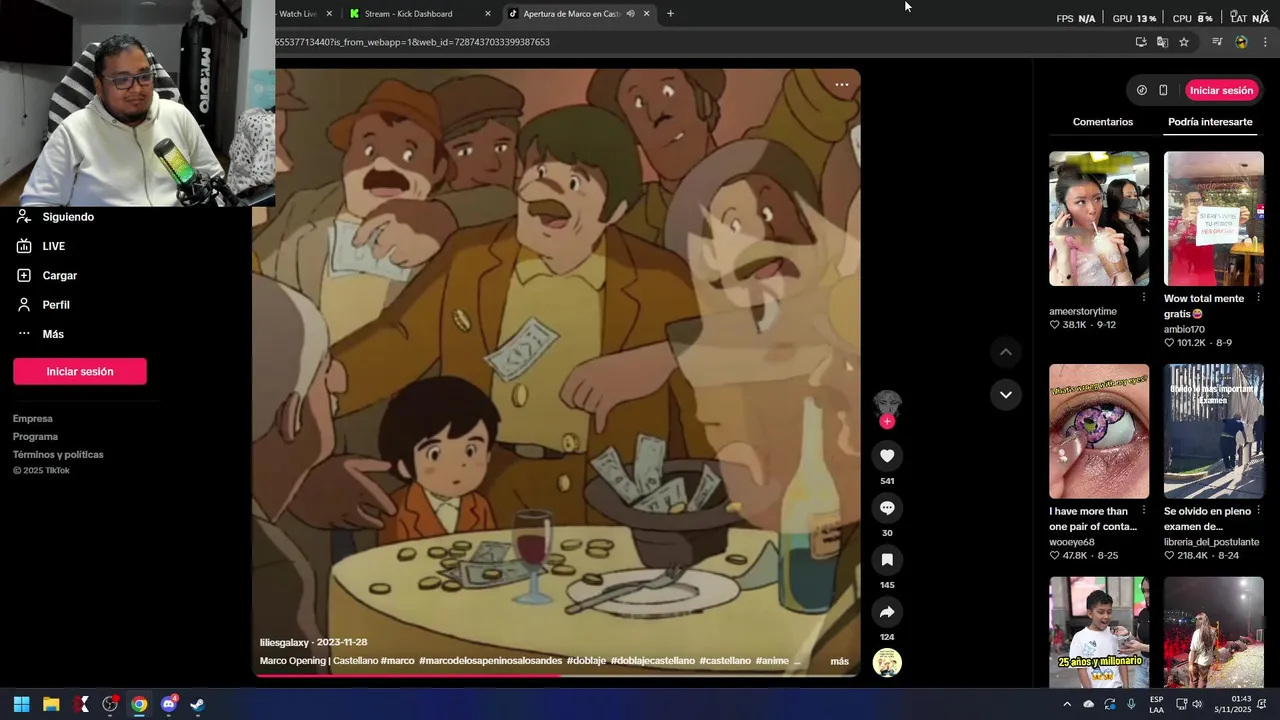Follow the author with red plus badge
The image size is (1280, 720).
pyautogui.click(x=887, y=422)
